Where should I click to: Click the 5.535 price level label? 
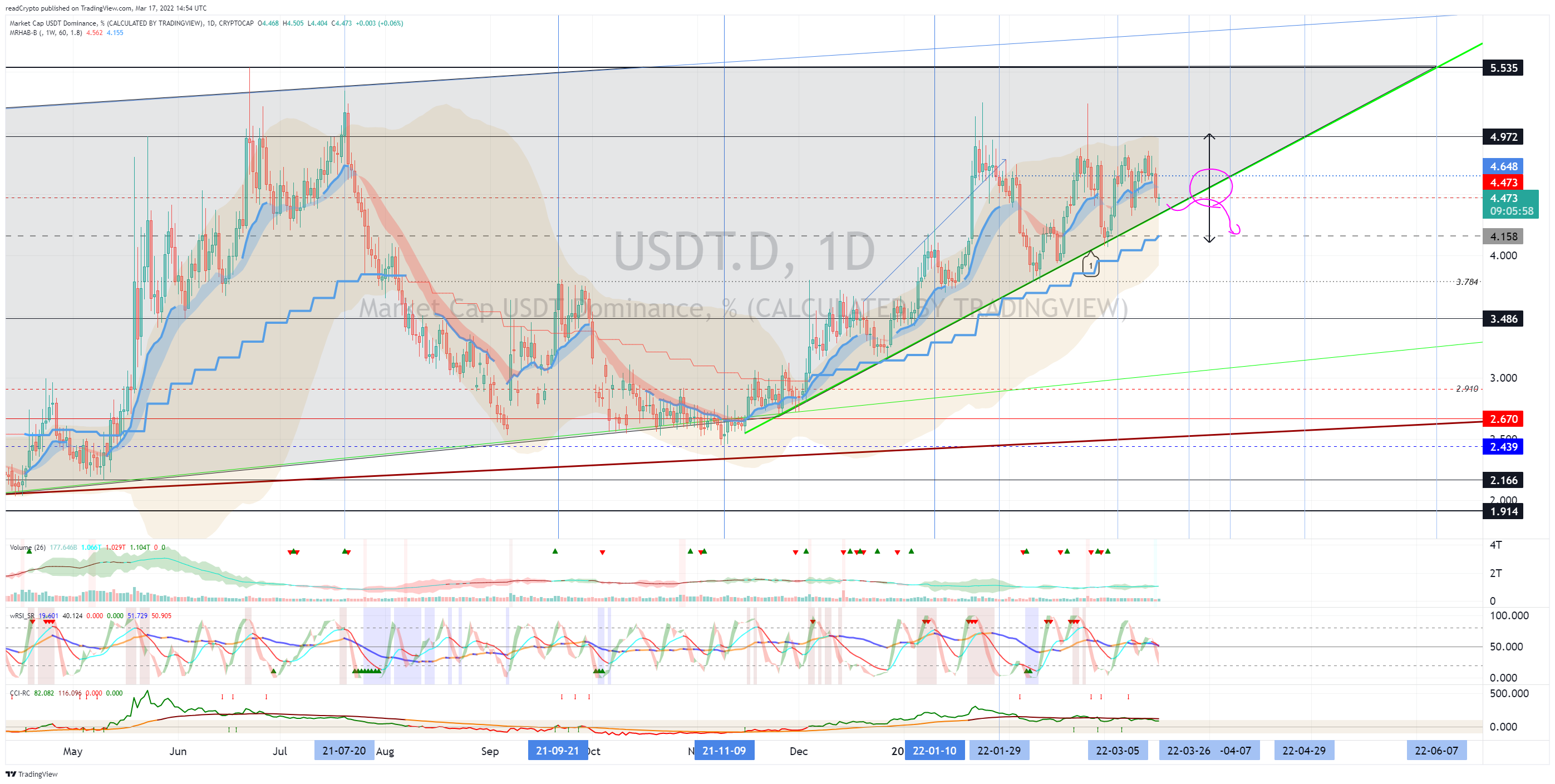1503,67
